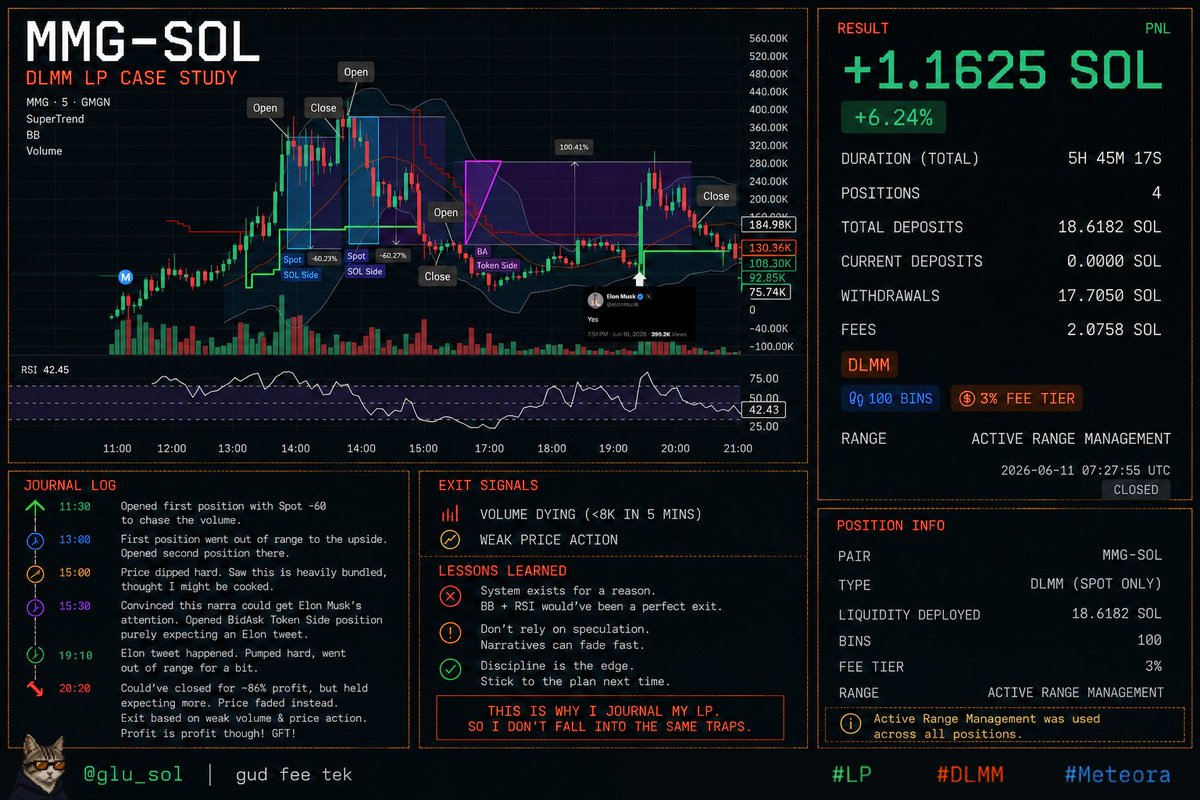Click the 560.00K price axis label
Screen dimensions: 1200x800
[x=768, y=39]
